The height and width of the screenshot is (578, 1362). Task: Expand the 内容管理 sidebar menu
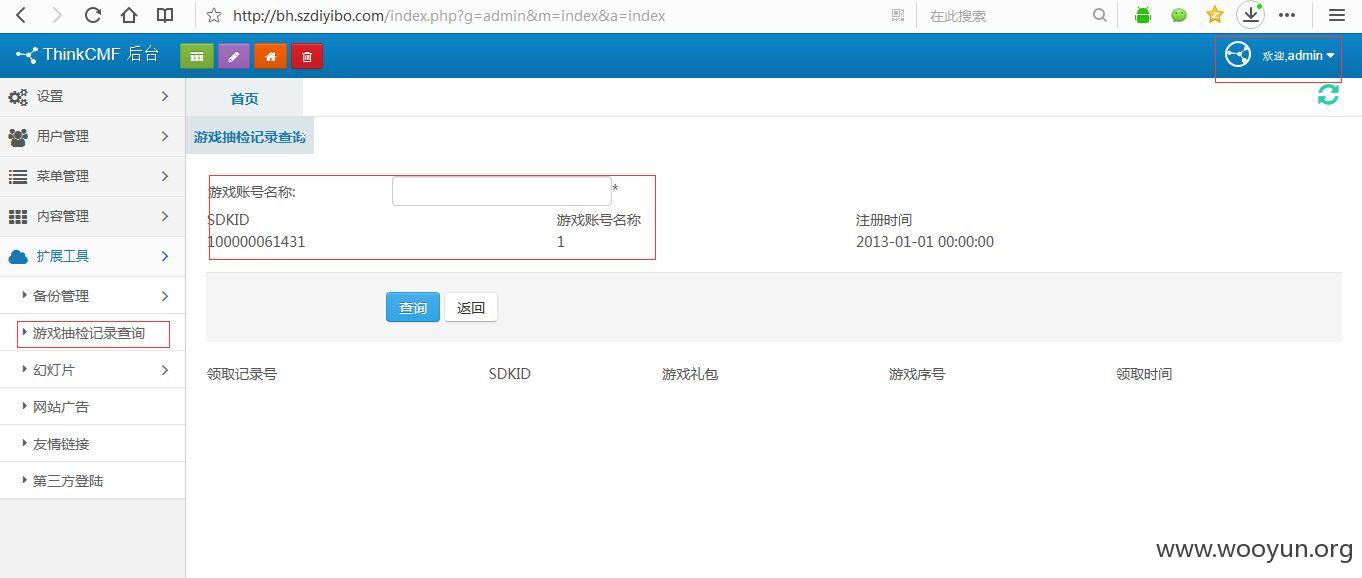coord(92,217)
